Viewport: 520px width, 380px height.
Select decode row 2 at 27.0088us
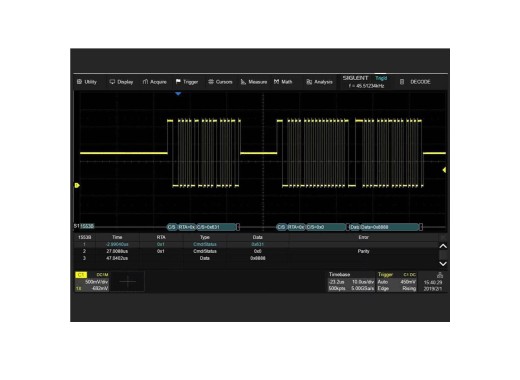pos(256,251)
